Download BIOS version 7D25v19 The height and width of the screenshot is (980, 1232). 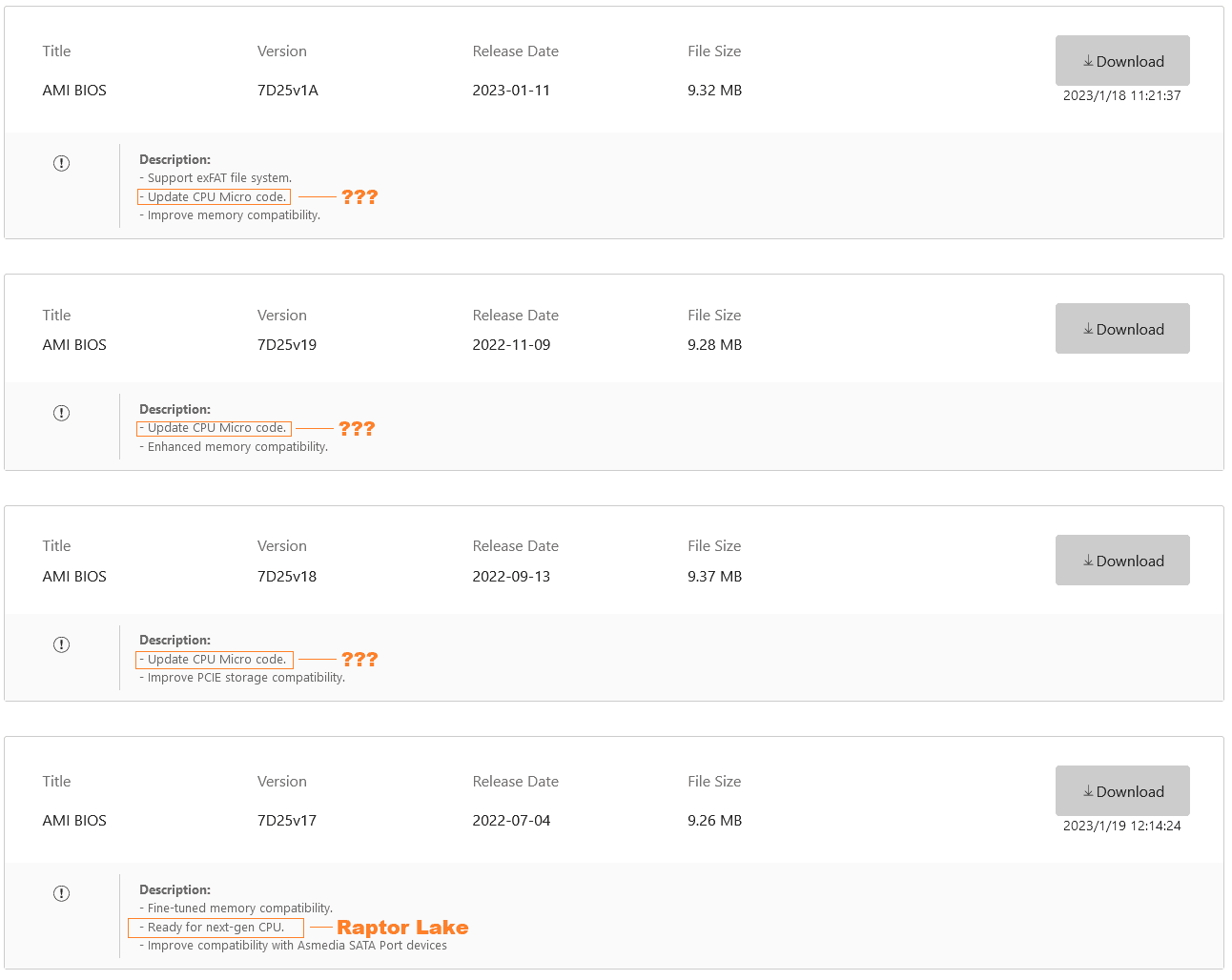[x=1122, y=329]
